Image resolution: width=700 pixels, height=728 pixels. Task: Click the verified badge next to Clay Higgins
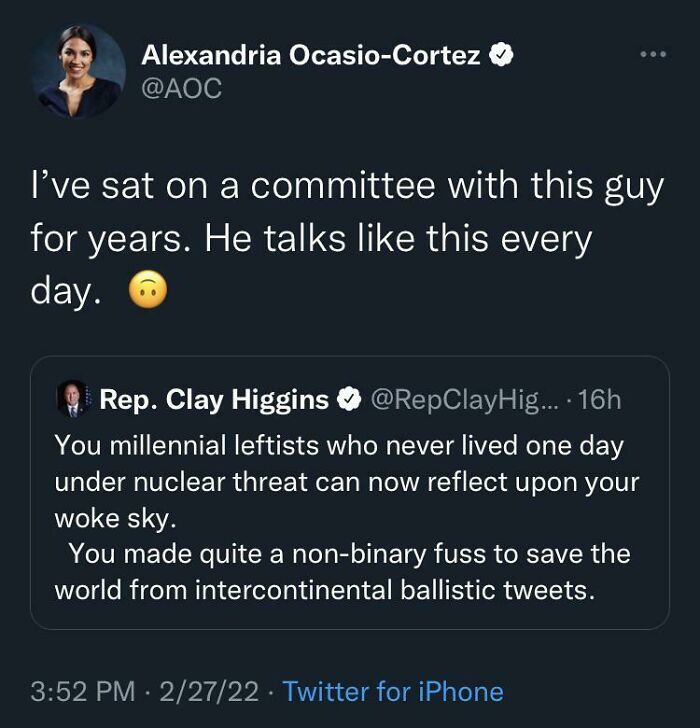coord(347,400)
